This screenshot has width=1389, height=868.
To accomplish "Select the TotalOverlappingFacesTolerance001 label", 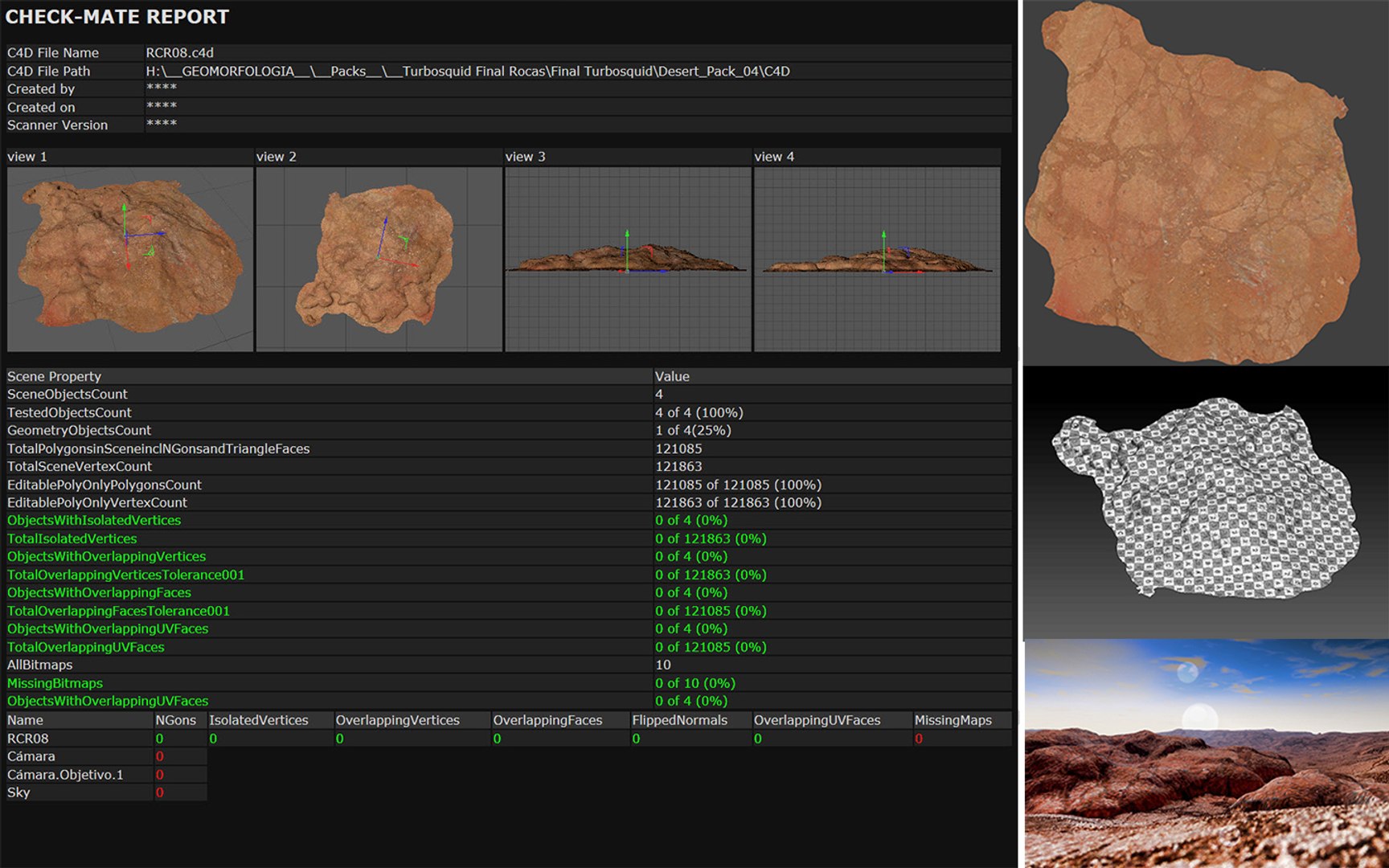I will (x=118, y=612).
